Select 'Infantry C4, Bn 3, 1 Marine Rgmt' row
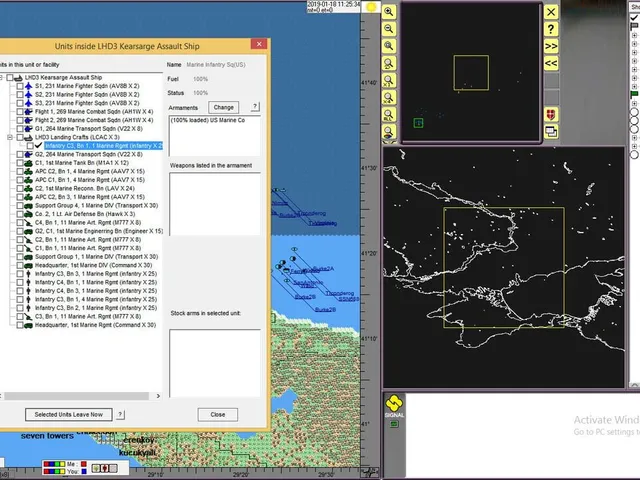 coord(96,291)
